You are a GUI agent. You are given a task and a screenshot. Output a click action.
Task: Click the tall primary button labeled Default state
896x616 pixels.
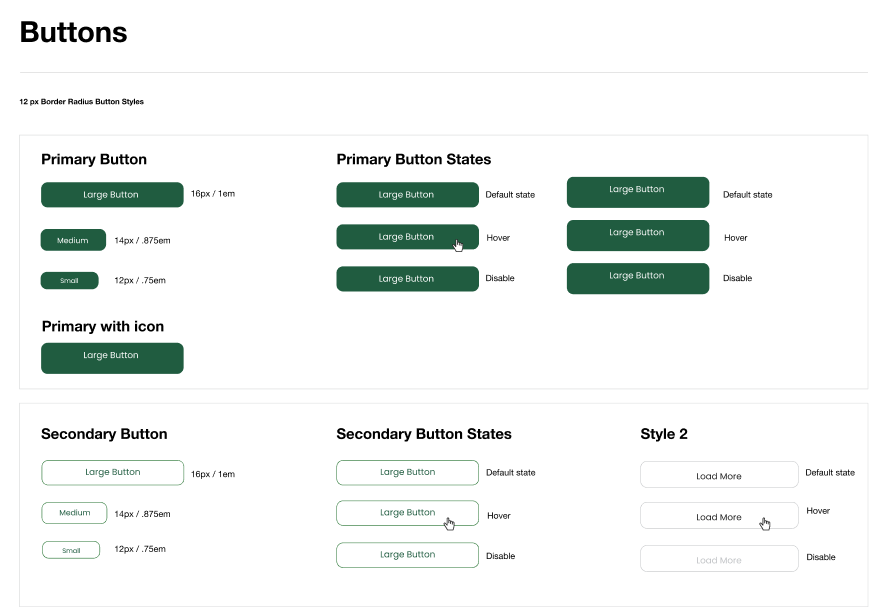(x=637, y=193)
